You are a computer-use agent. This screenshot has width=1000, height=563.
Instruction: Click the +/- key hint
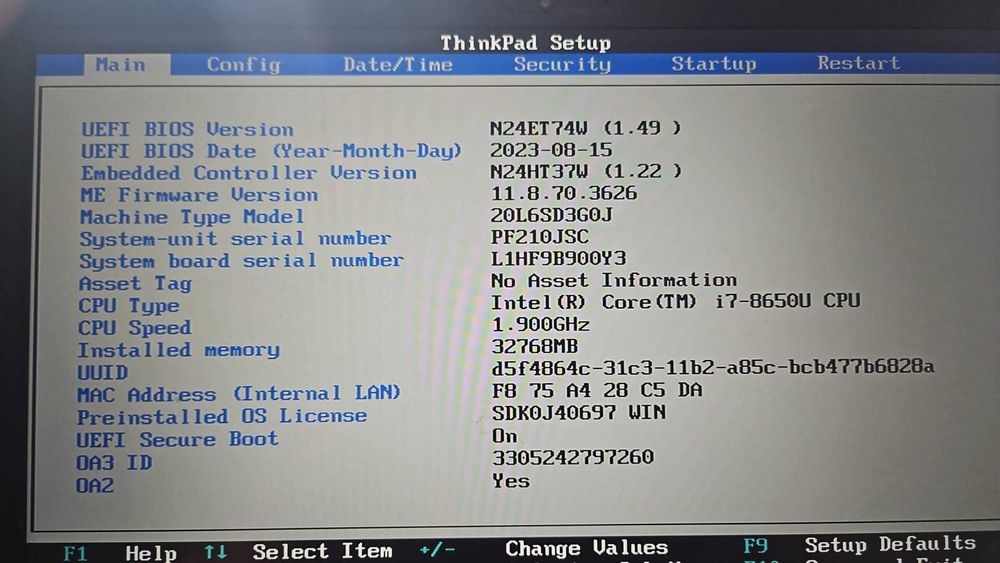pyautogui.click(x=438, y=549)
